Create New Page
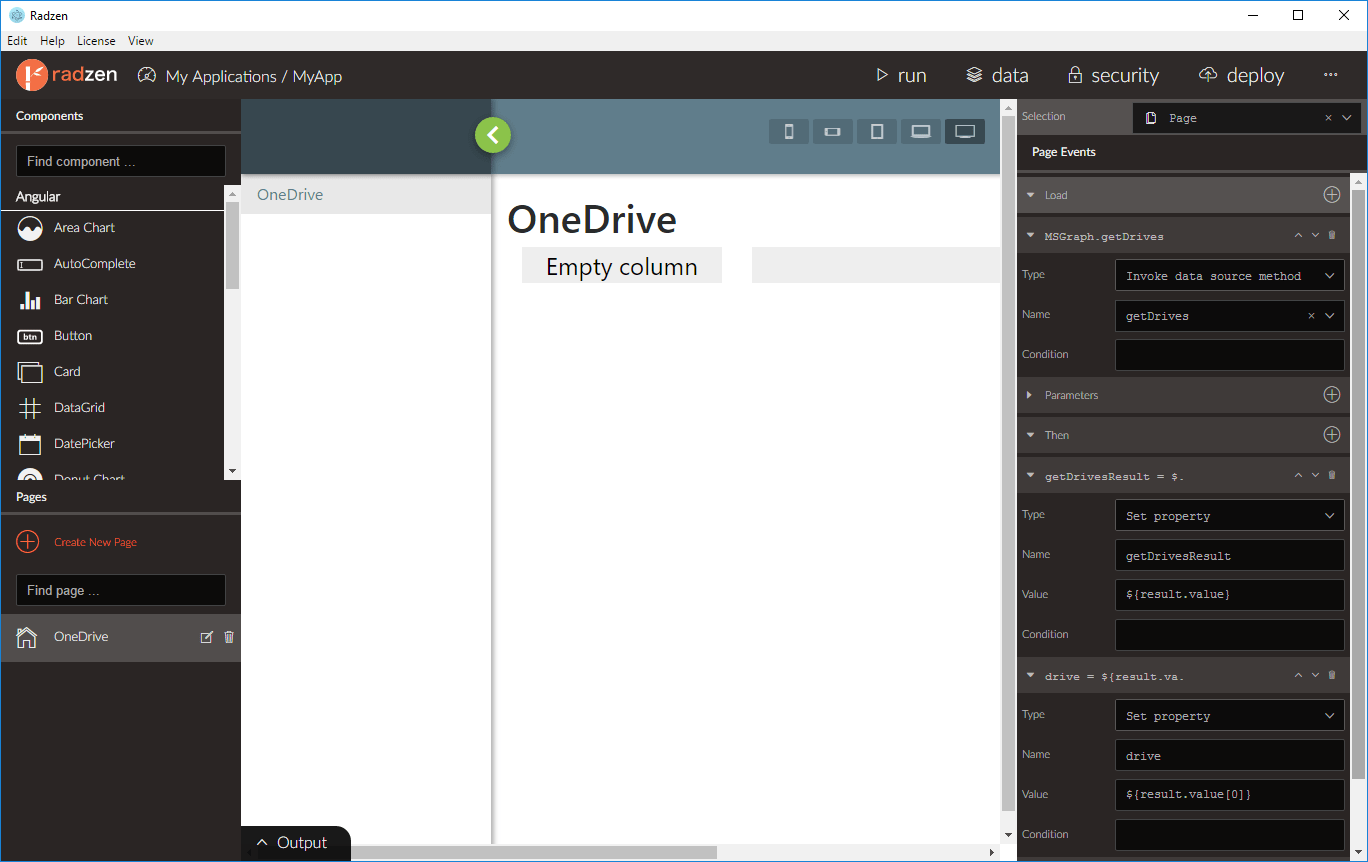 pyautogui.click(x=77, y=542)
